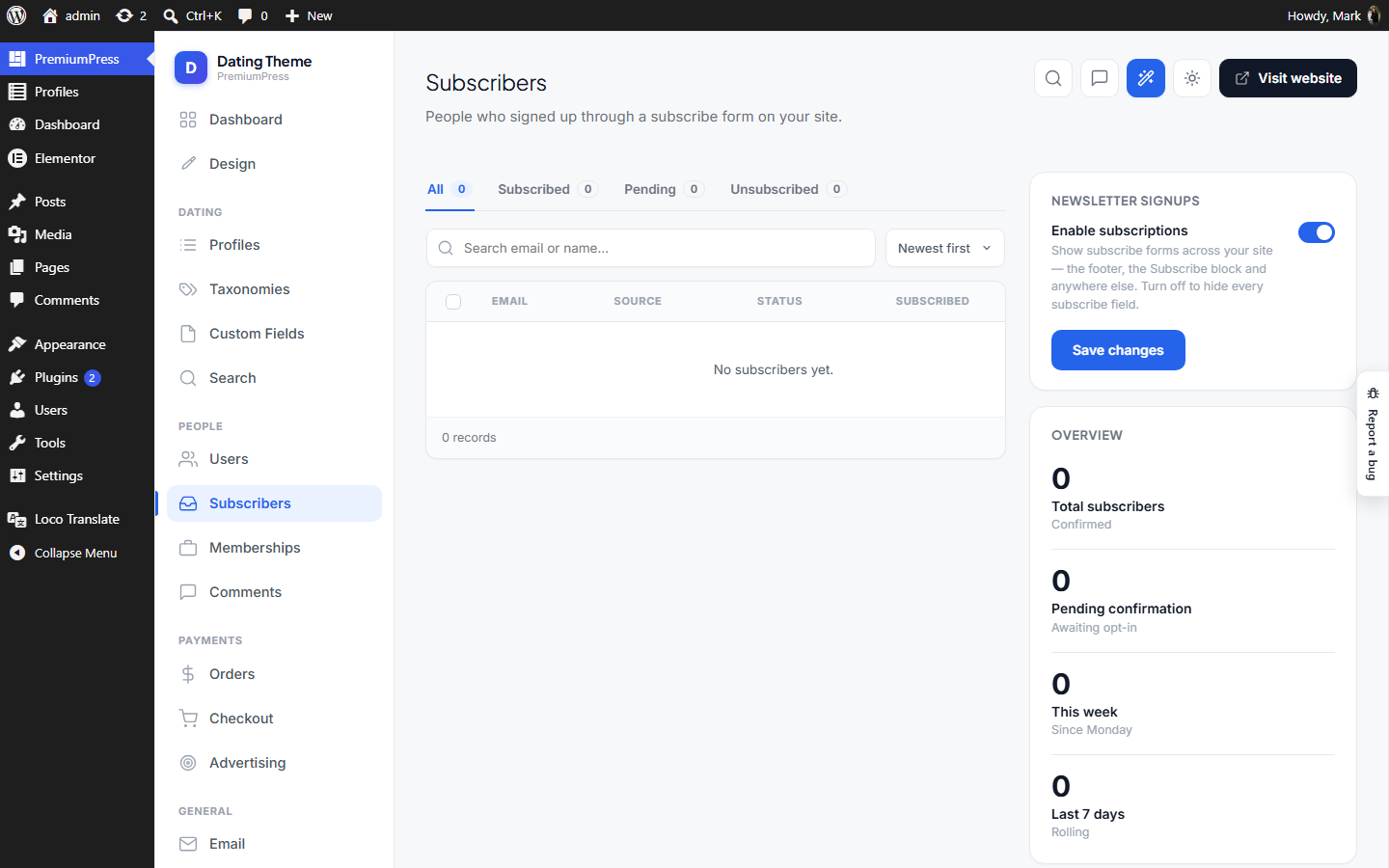This screenshot has width=1389, height=868.
Task: Open Checkout in theme sidebar
Action: (x=274, y=719)
